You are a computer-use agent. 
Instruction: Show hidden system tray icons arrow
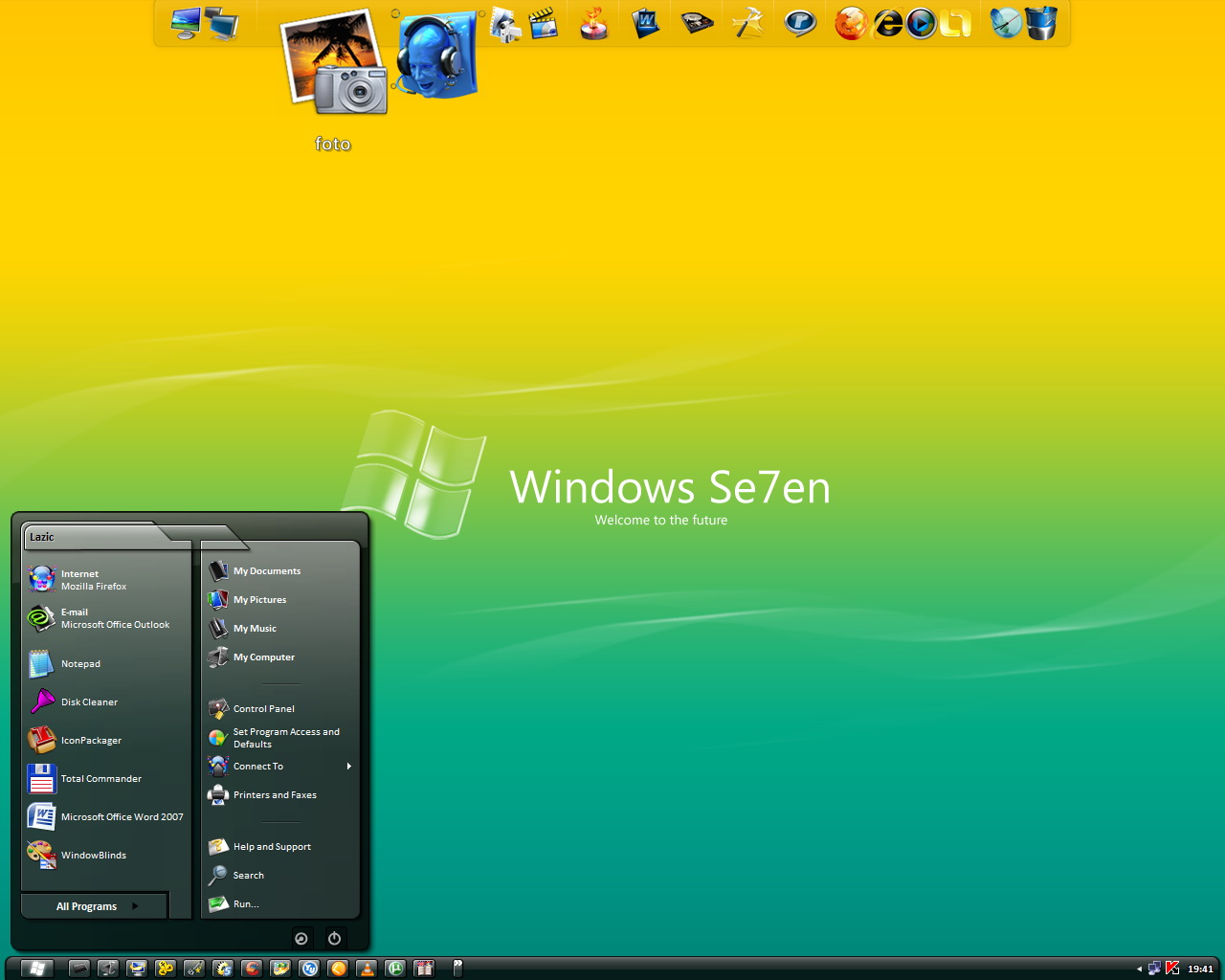tap(1139, 969)
